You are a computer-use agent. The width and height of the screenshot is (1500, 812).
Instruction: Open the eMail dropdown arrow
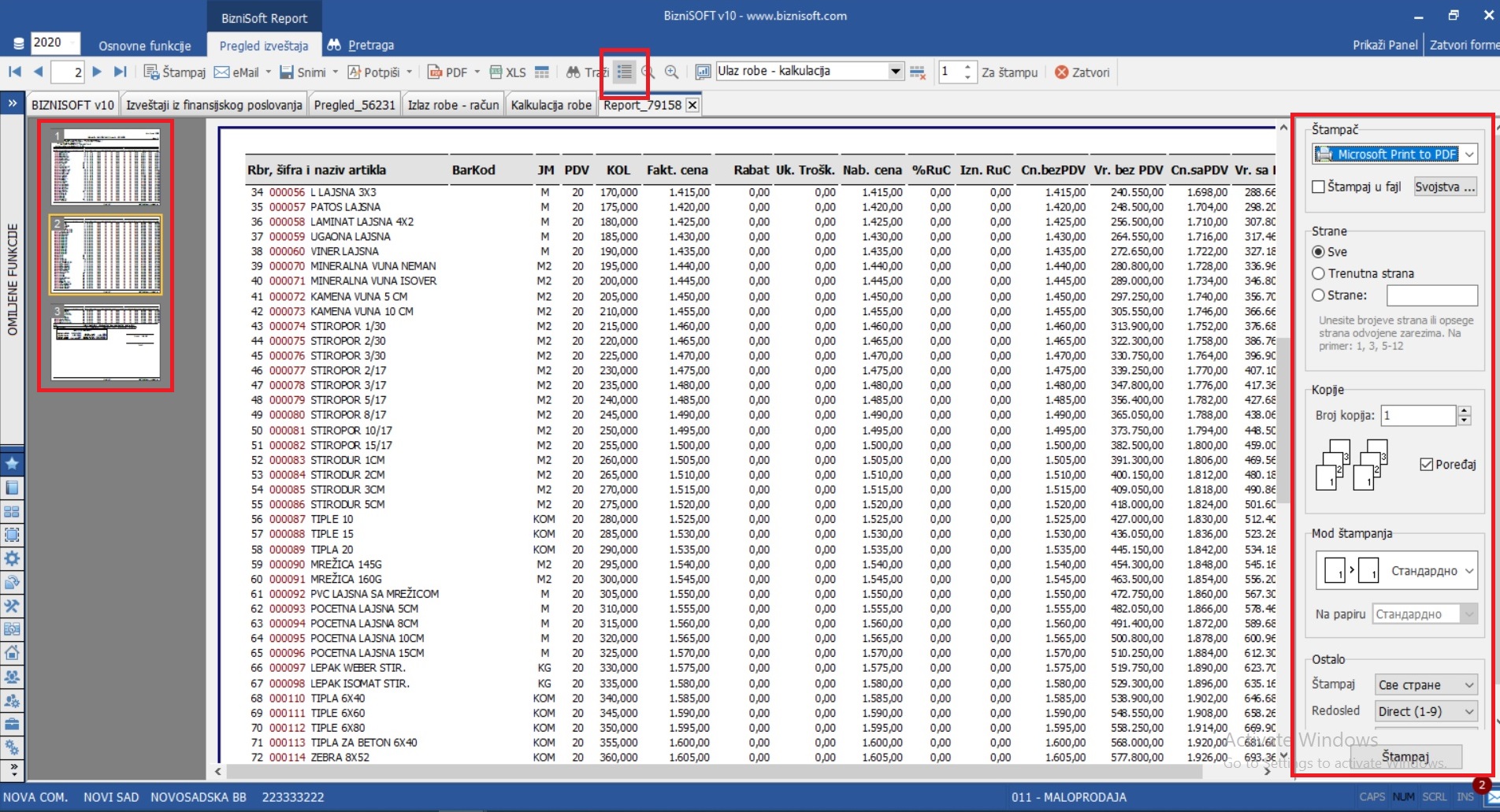269,72
